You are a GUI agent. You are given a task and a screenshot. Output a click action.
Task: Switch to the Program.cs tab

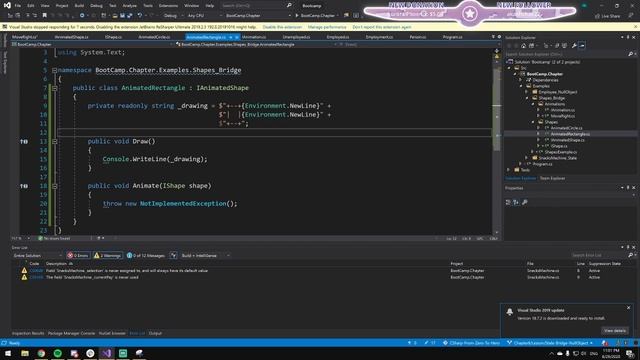pos(452,37)
